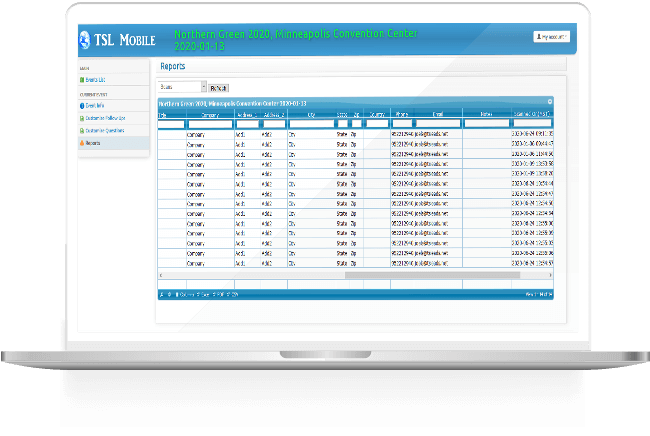Open the My Account menu
The width and height of the screenshot is (650, 436).
[x=551, y=36]
